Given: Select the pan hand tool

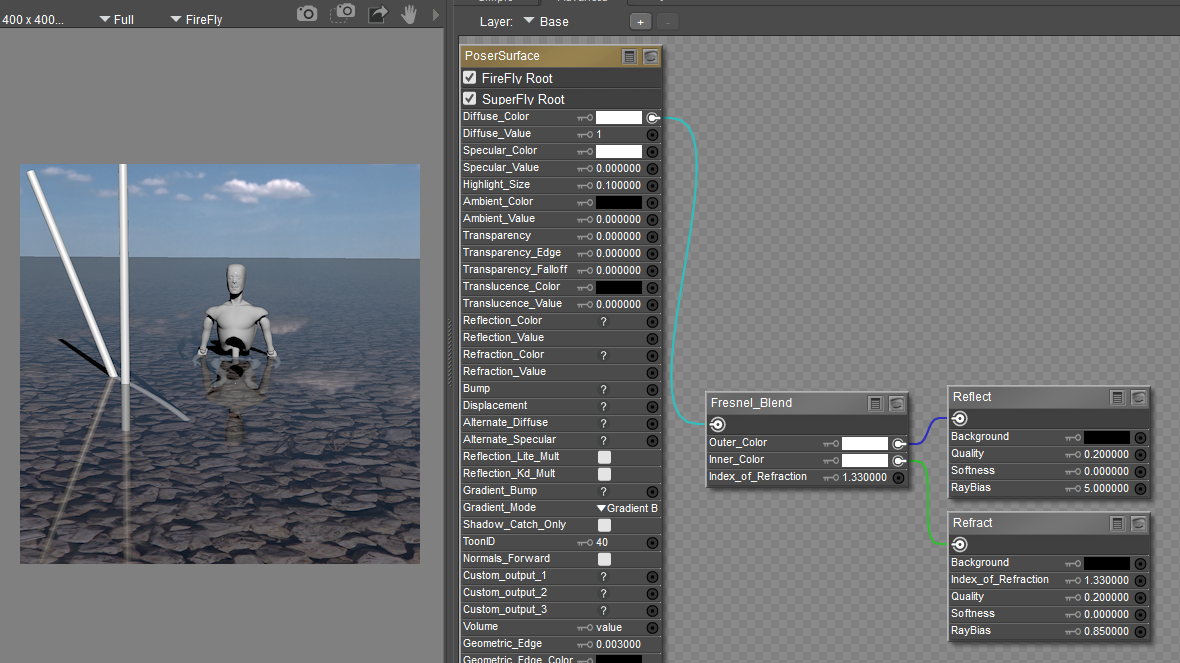Looking at the screenshot, I should tap(409, 13).
